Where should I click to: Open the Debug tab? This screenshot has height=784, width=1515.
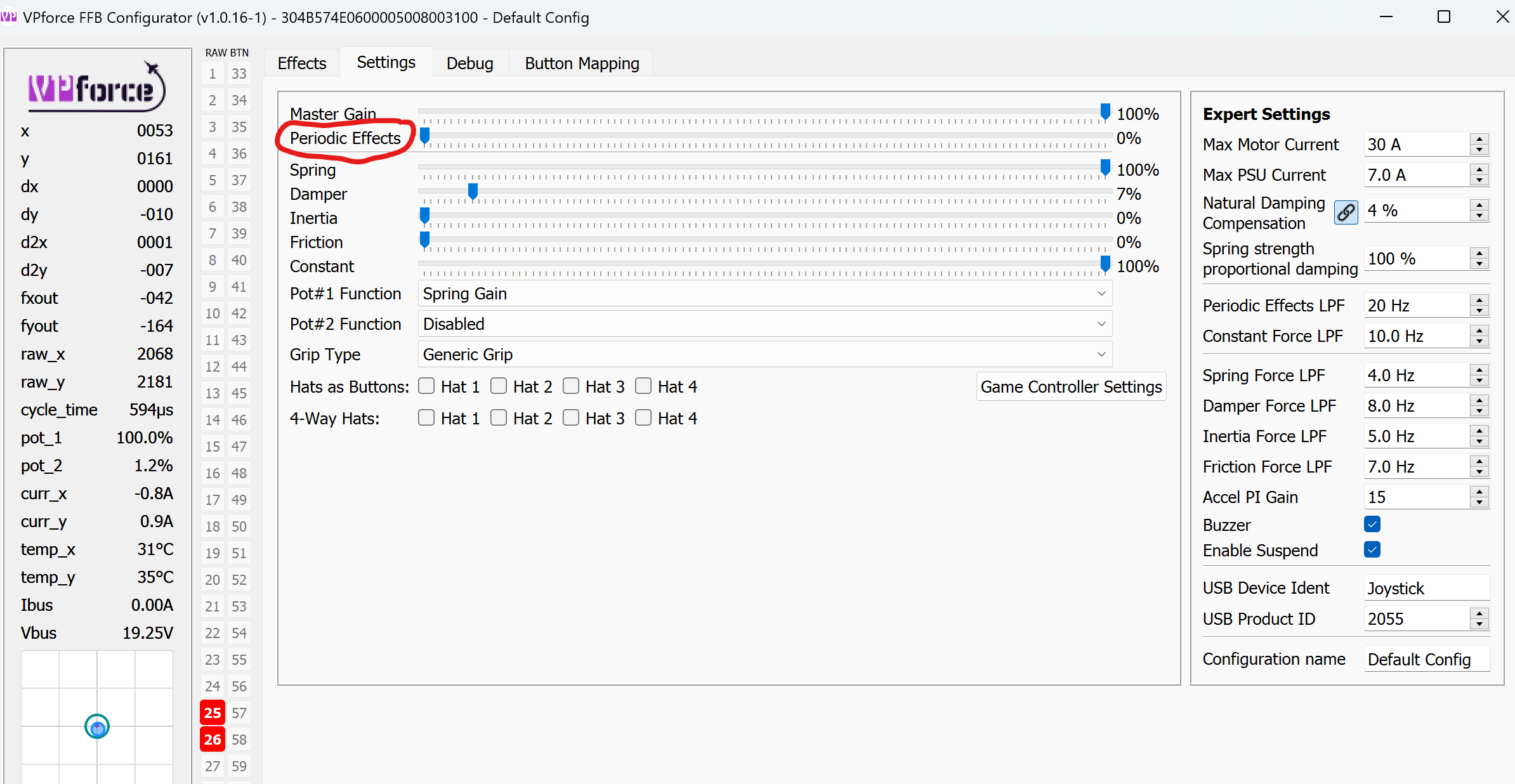click(x=469, y=63)
